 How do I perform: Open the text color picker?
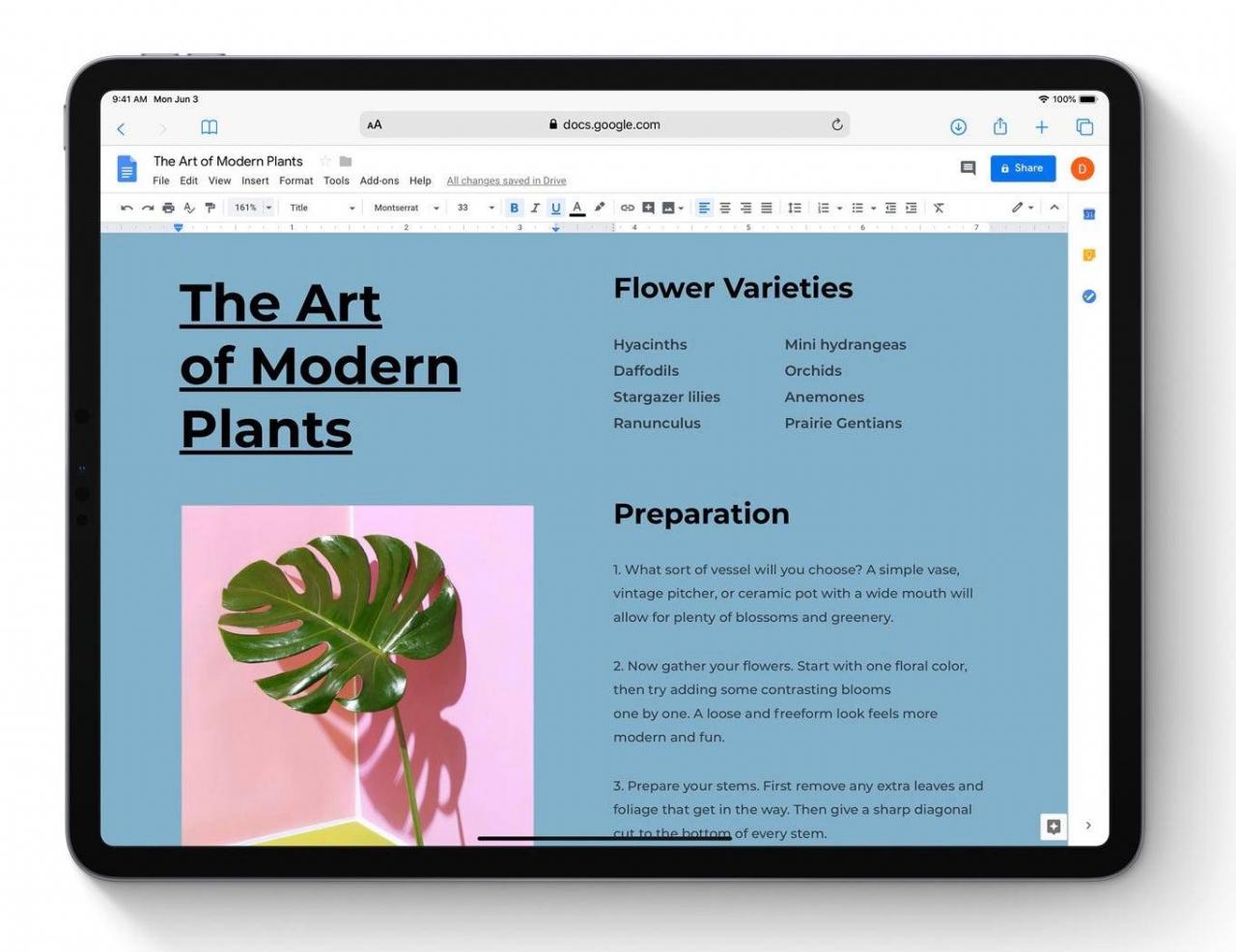coord(576,208)
